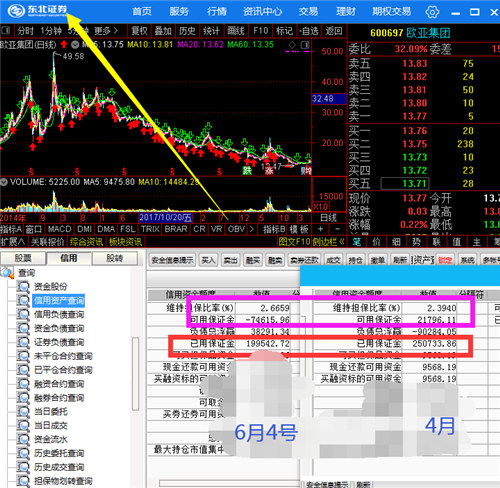
Task: Open the 交易 menu
Action: coord(308,12)
